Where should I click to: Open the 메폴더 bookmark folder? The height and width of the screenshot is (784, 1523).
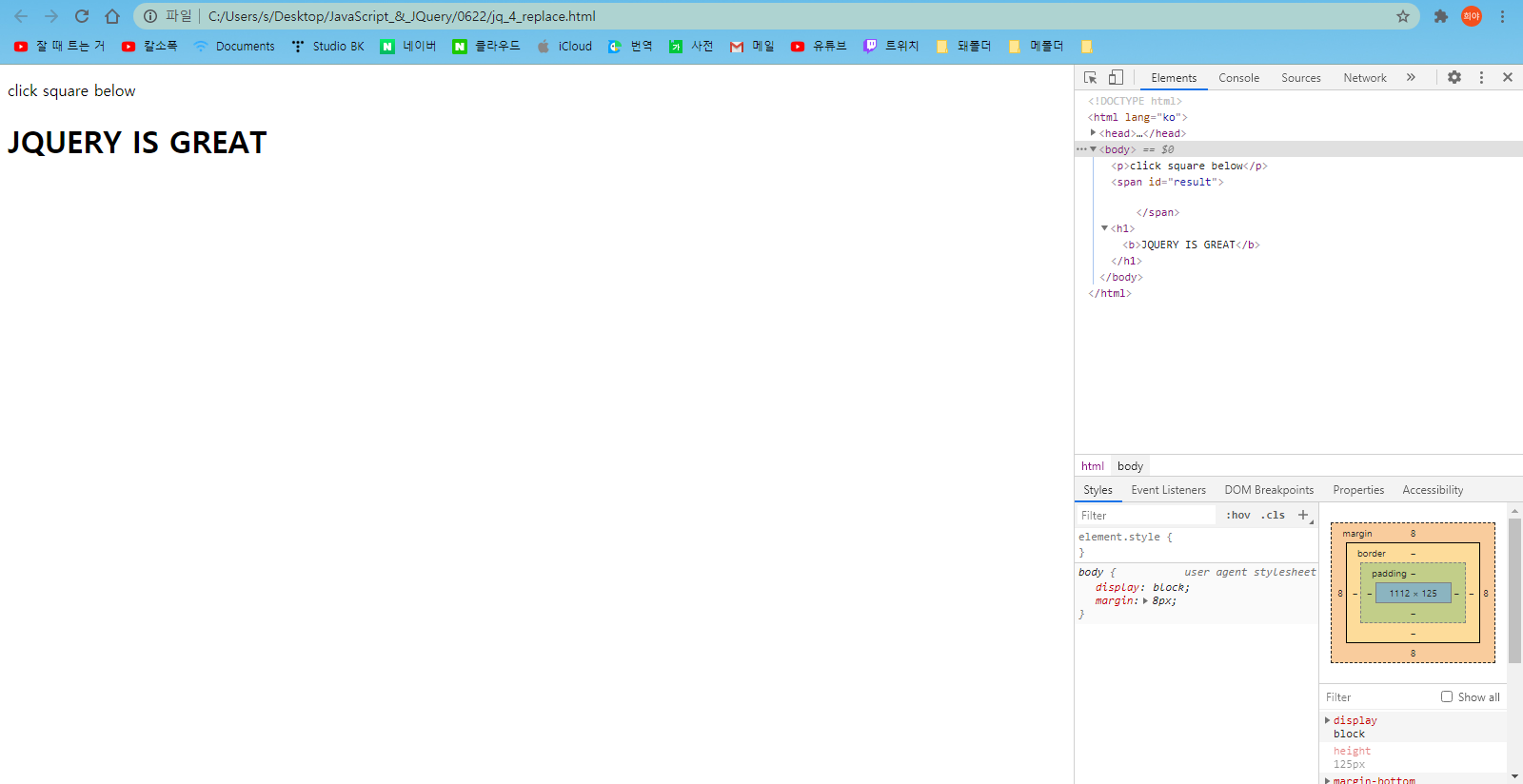[1036, 46]
